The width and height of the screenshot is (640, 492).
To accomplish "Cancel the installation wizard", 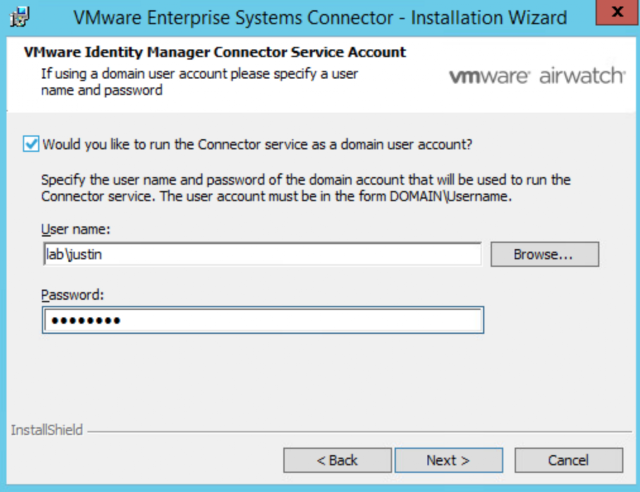I will (569, 460).
